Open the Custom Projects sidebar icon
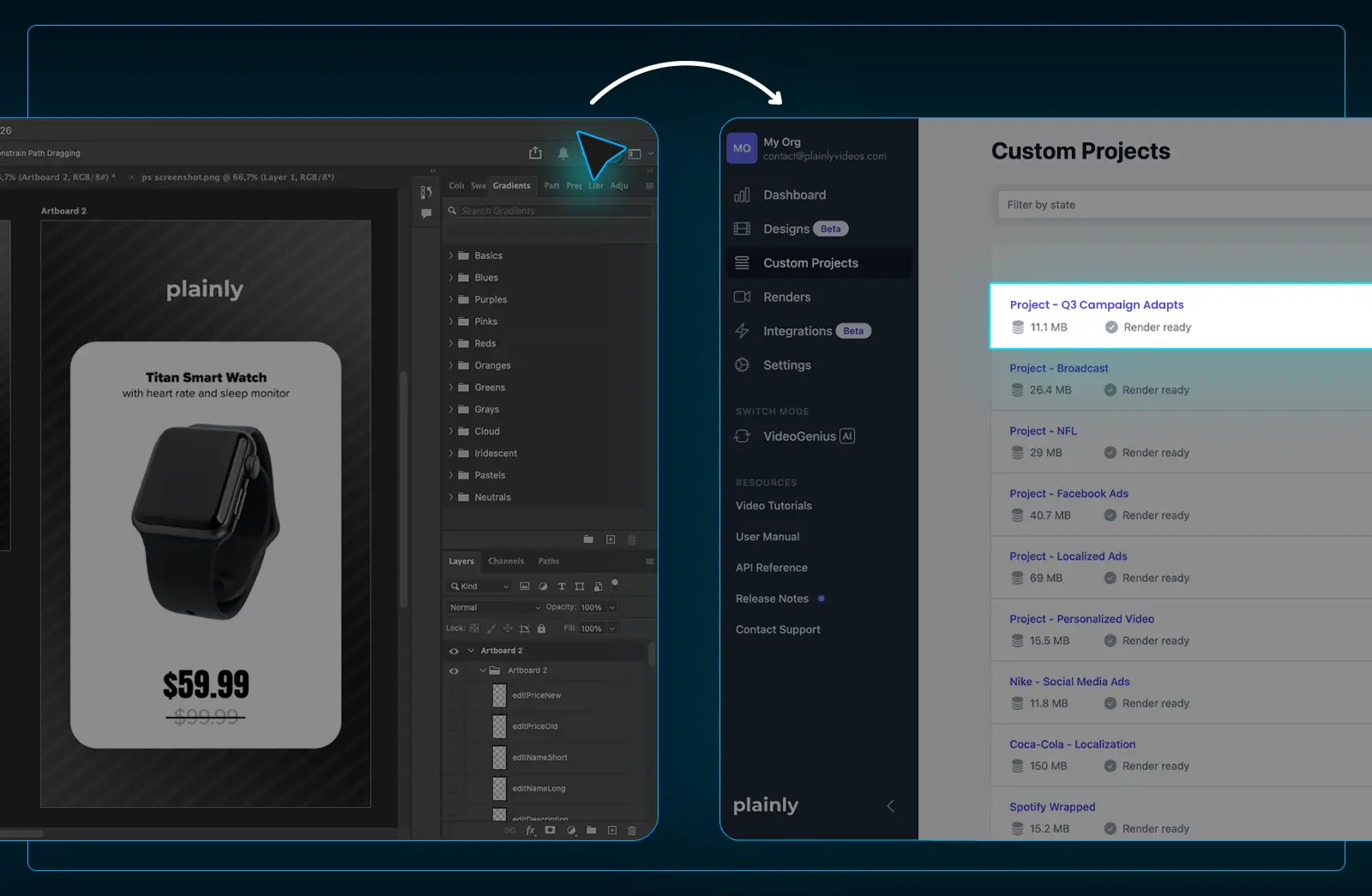The image size is (1372, 896). tap(742, 263)
